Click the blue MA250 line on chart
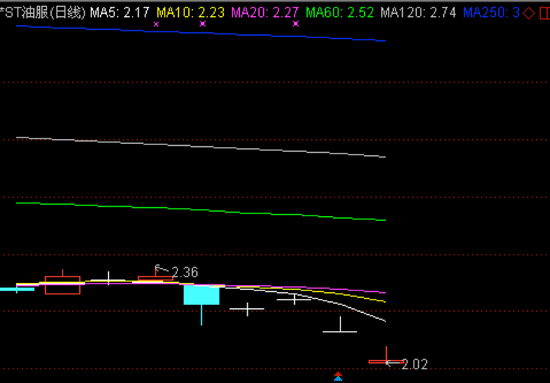Viewport: 550px width, 383px height. pos(201,33)
